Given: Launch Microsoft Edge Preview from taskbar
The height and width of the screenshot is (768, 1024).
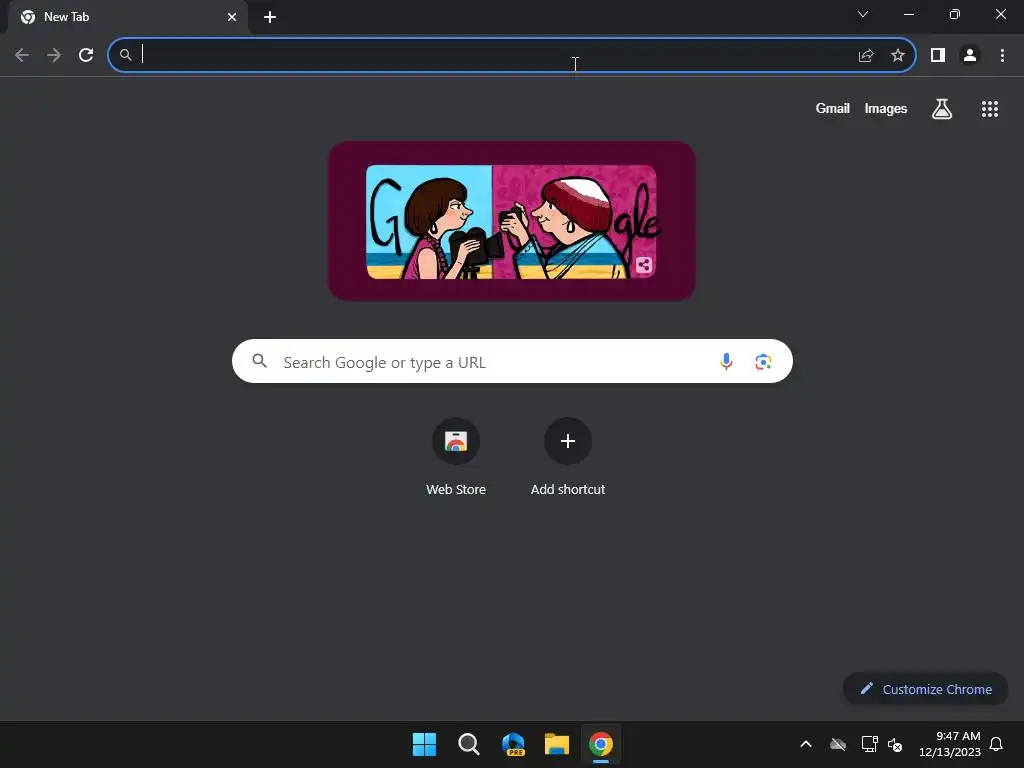Looking at the screenshot, I should tap(513, 744).
